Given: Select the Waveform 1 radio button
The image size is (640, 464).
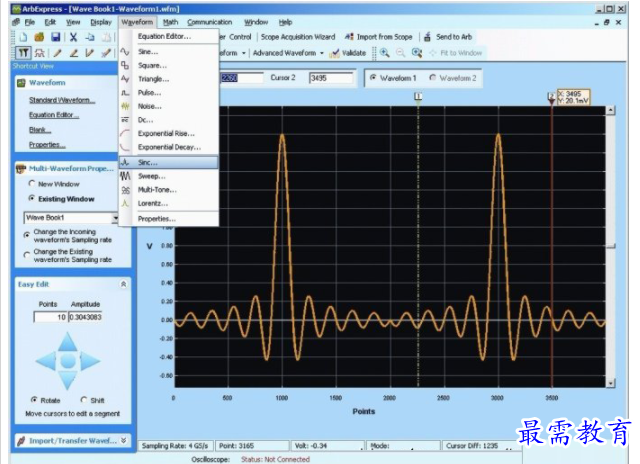Looking at the screenshot, I should (373, 77).
